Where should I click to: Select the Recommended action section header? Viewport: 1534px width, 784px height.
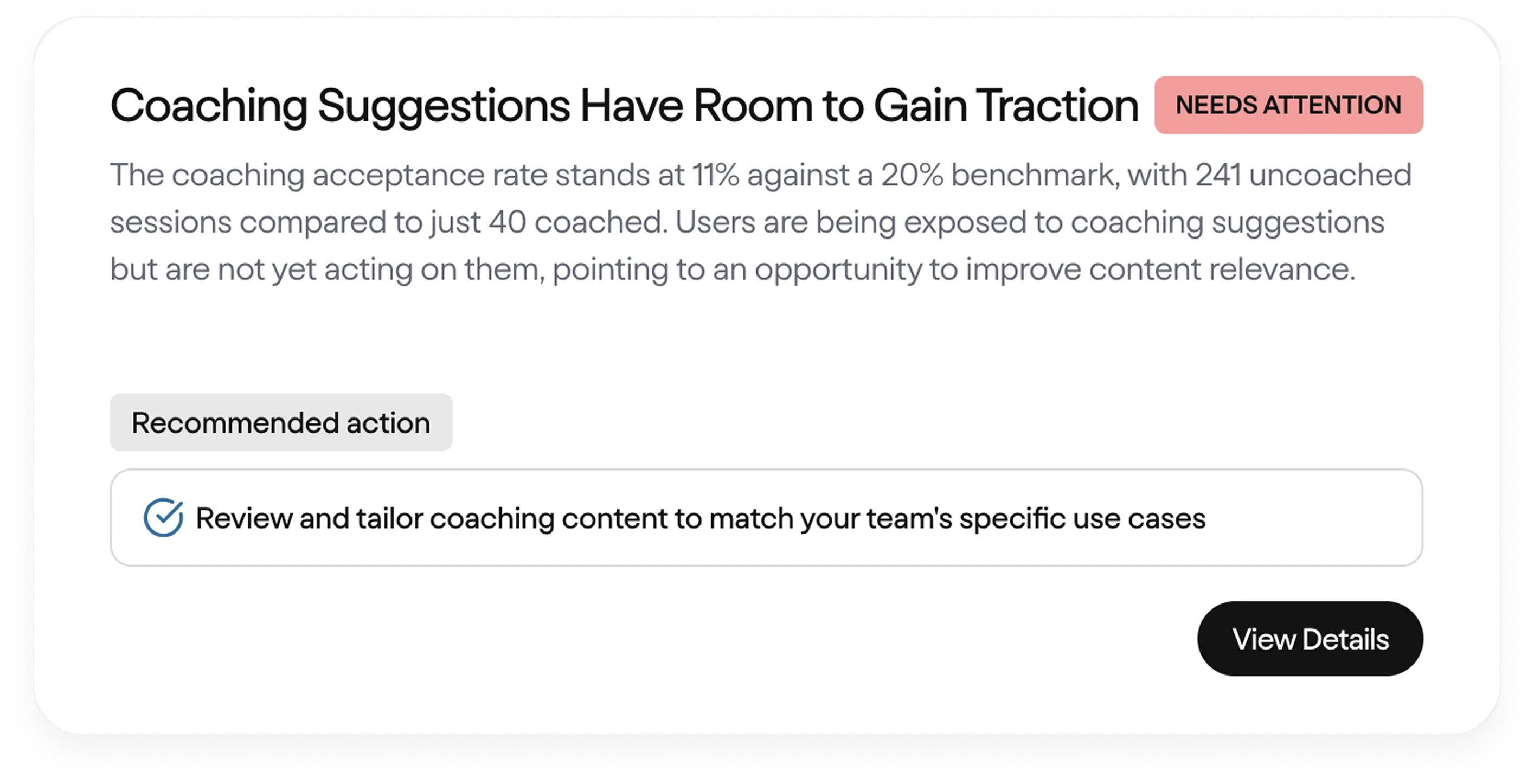tap(280, 423)
